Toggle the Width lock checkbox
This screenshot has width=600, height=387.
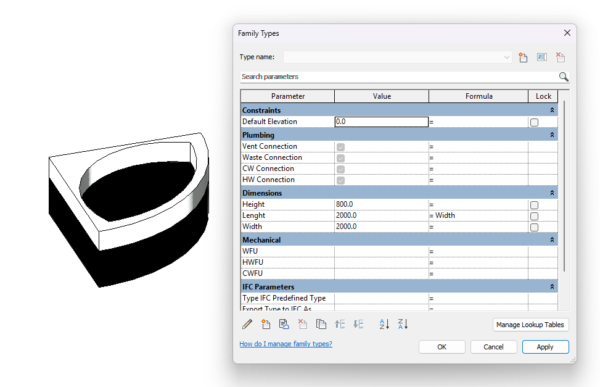pos(534,227)
